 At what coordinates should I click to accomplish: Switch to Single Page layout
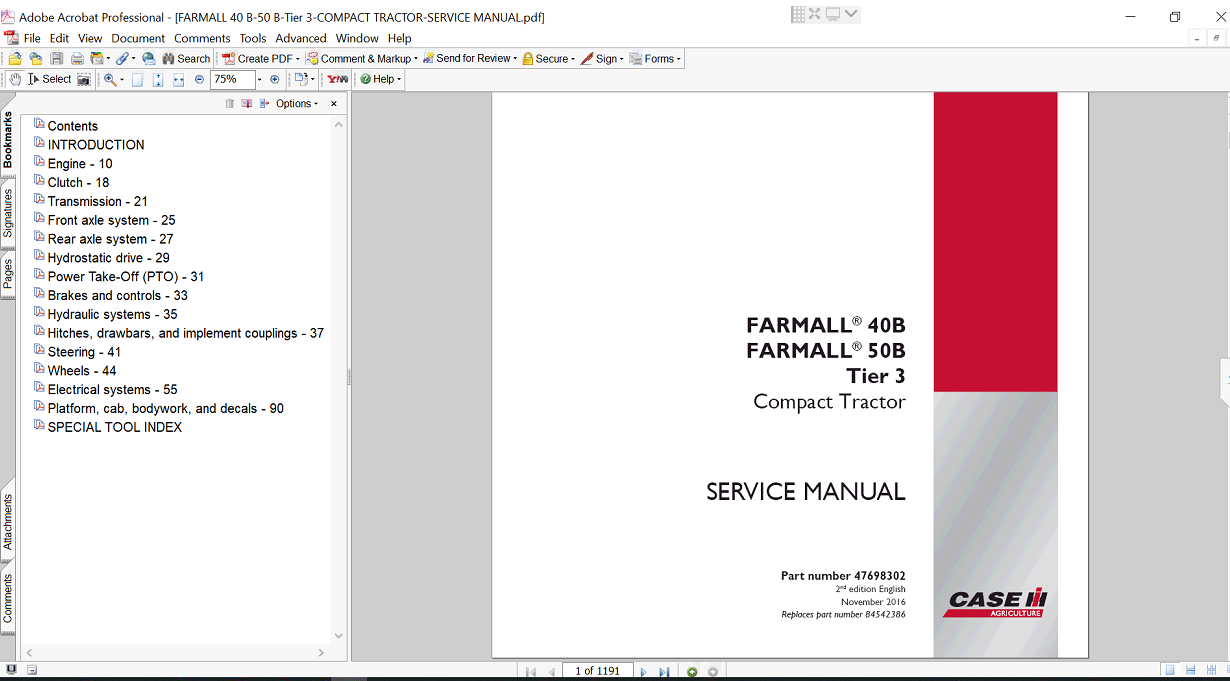tap(1169, 671)
